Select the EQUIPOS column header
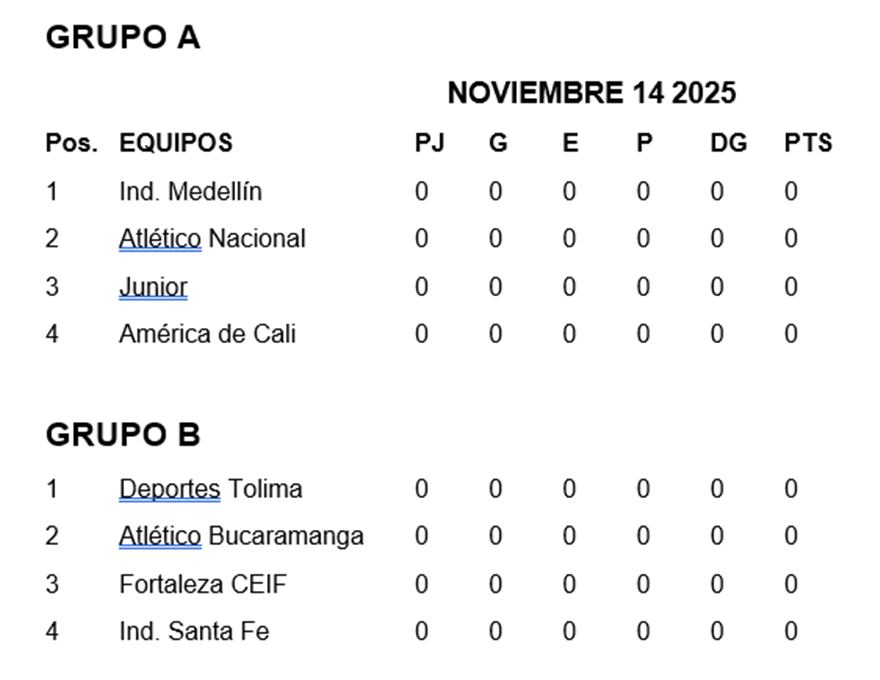 [x=176, y=143]
